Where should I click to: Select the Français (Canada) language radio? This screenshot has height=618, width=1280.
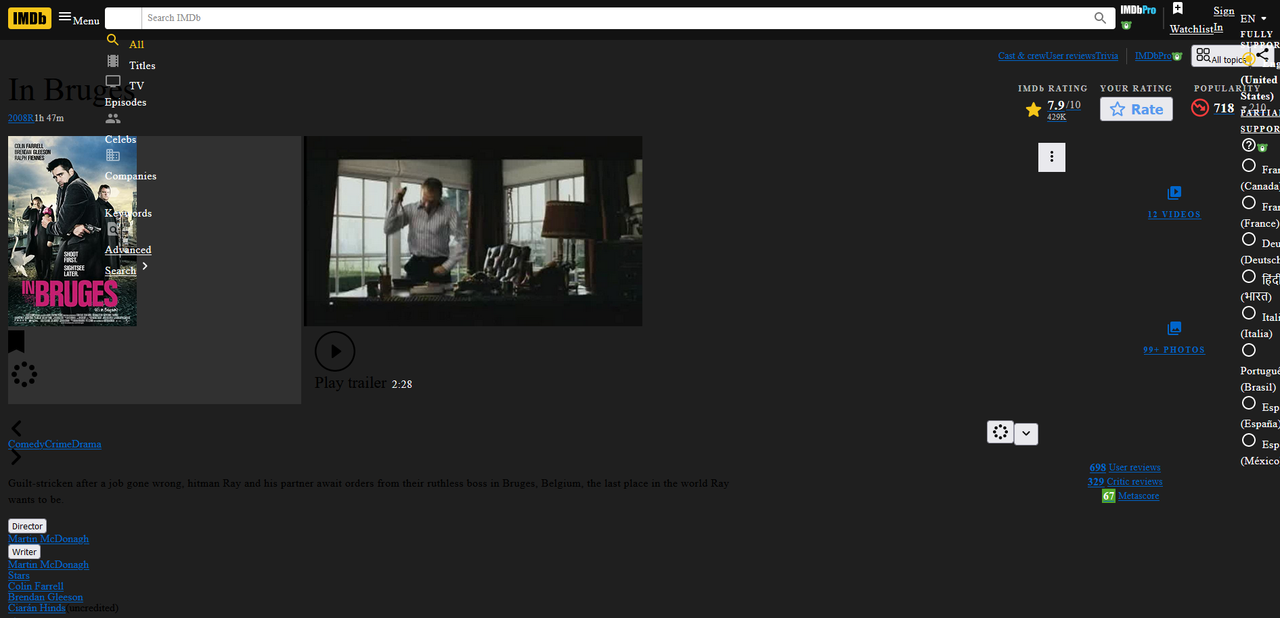(x=1249, y=166)
